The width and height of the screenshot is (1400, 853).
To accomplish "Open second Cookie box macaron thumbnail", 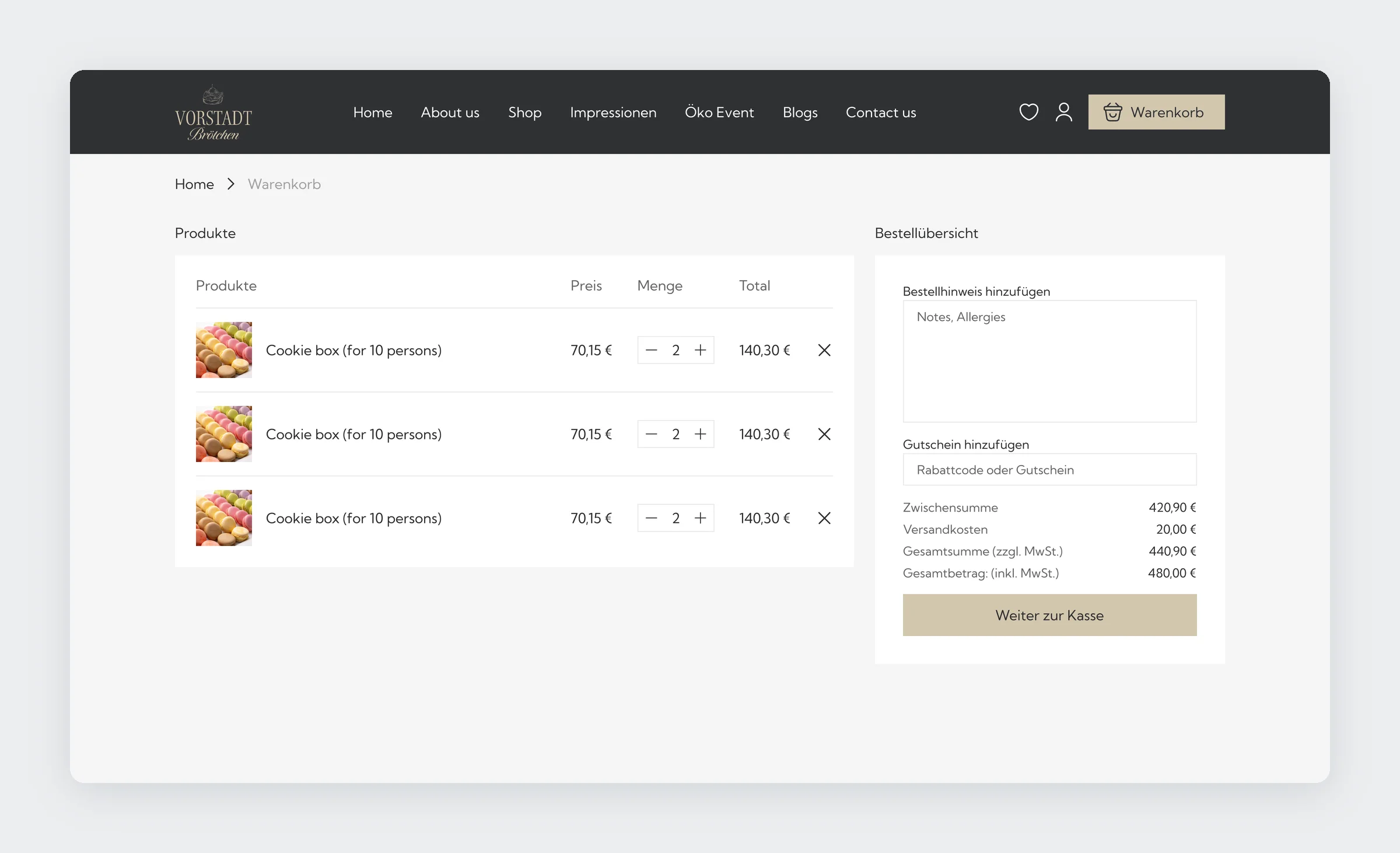I will [224, 434].
